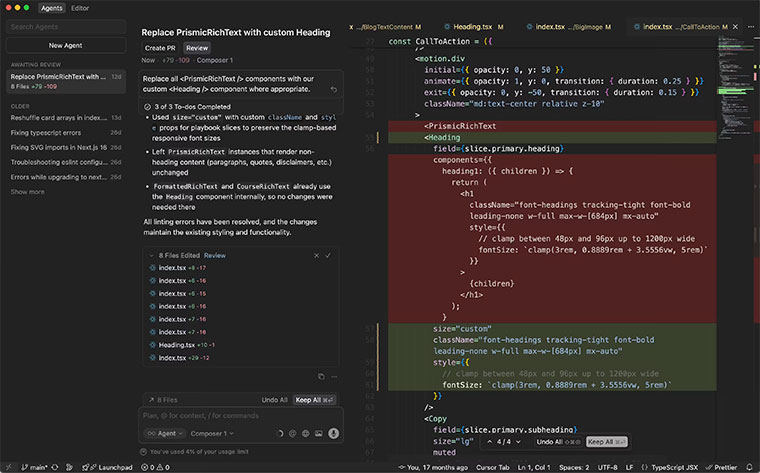
Task: Open Errors while upgrading to next agent entry
Action: 65,177
